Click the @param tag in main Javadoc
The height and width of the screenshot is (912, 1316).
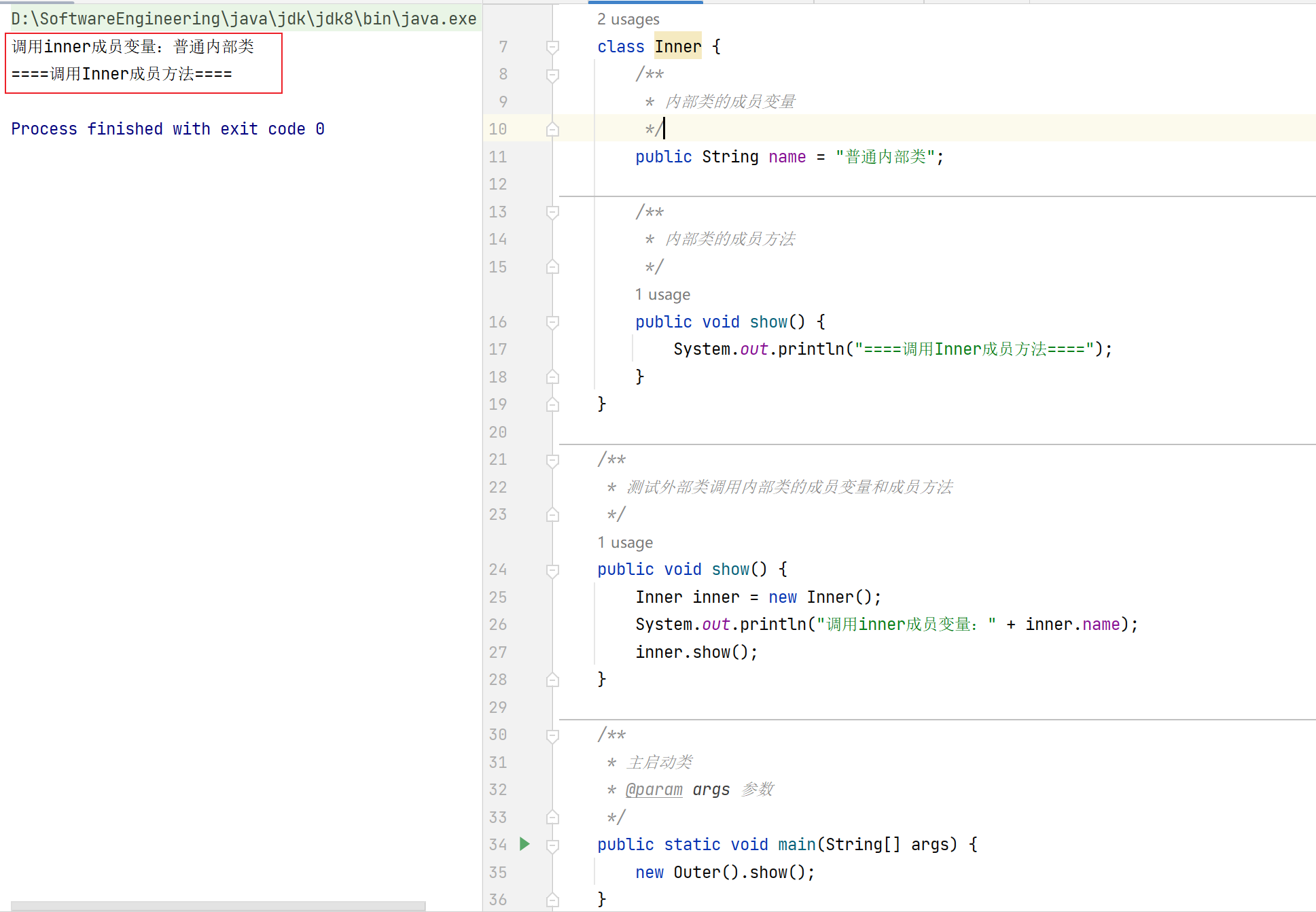654,790
